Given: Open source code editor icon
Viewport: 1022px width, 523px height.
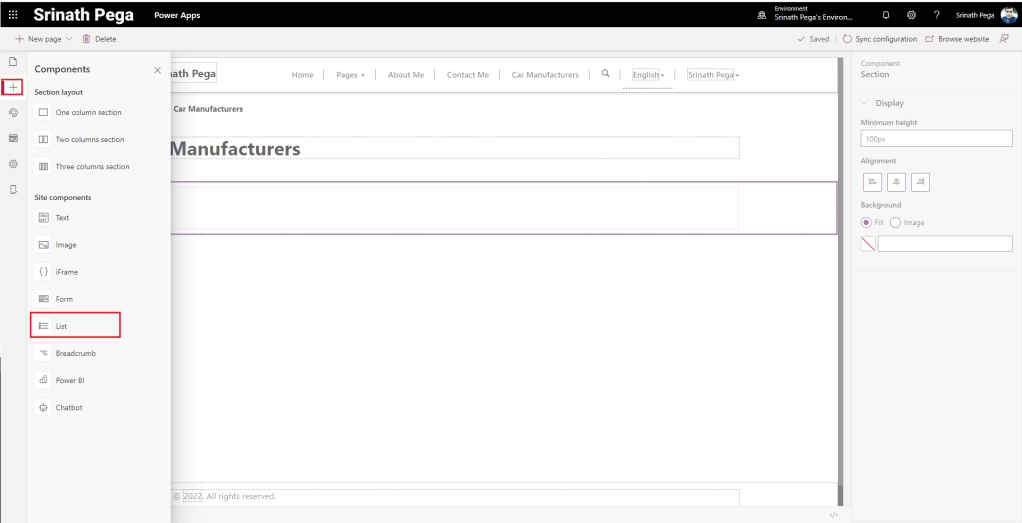Looking at the screenshot, I should click(x=833, y=515).
